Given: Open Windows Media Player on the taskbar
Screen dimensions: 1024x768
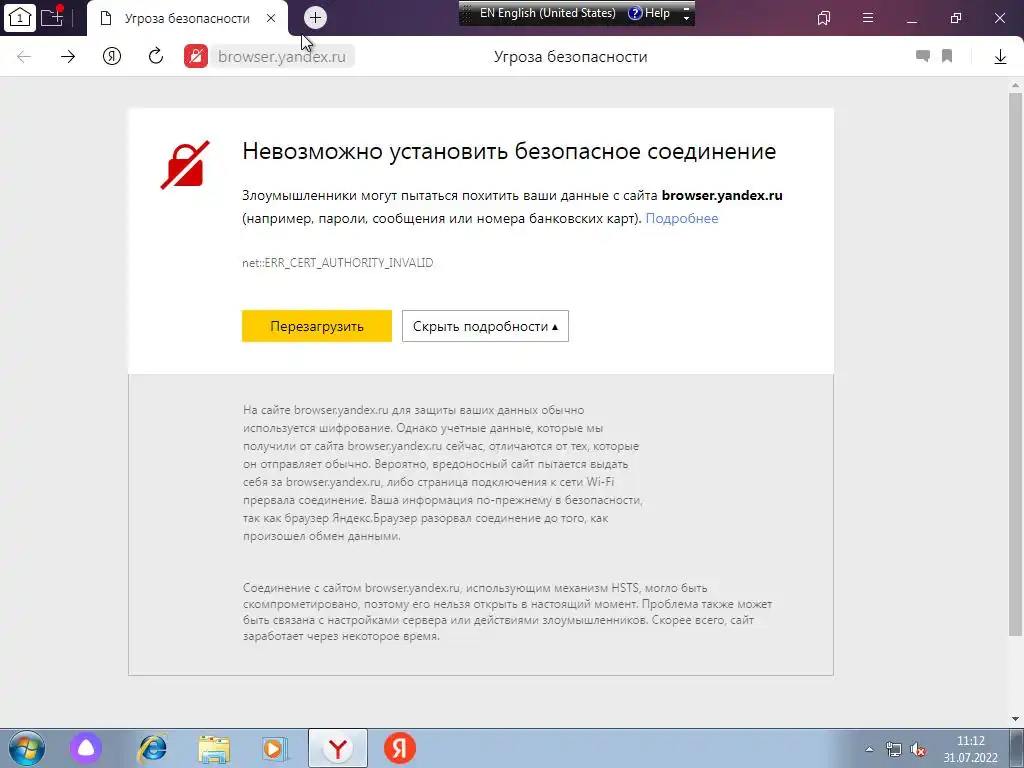Looking at the screenshot, I should [275, 748].
